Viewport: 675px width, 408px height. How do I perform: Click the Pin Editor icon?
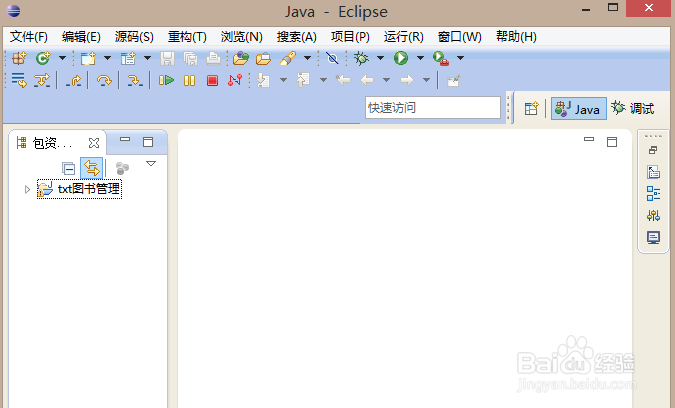click(453, 80)
